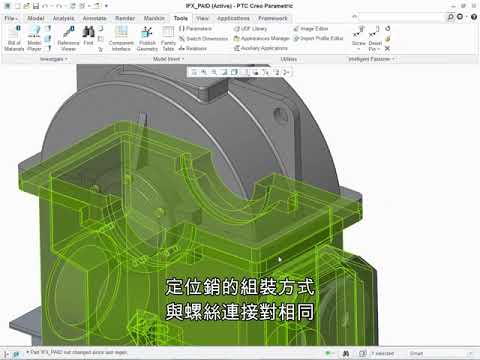Screen dimensions: 480x360
Task: Open the Relations editor
Action: 193,48
